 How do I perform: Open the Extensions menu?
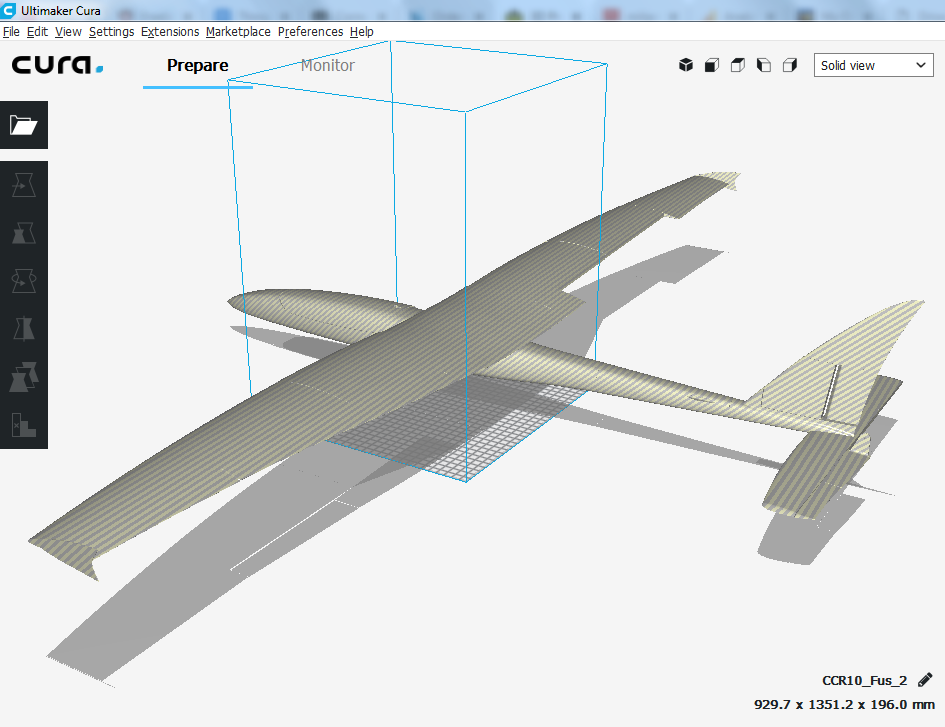tap(170, 31)
